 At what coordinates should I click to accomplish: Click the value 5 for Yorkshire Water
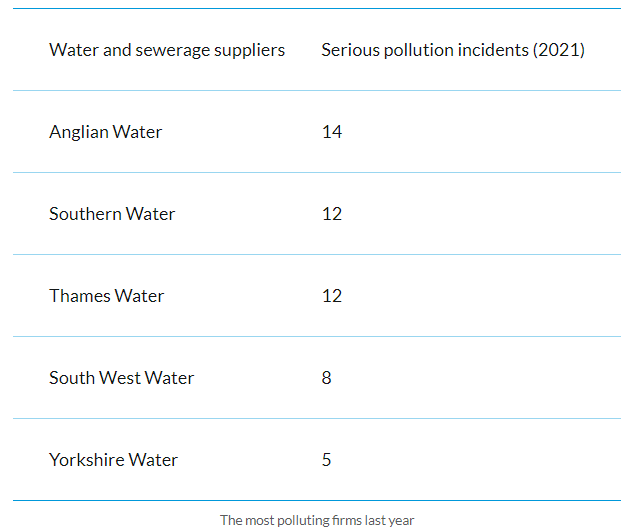pos(327,460)
